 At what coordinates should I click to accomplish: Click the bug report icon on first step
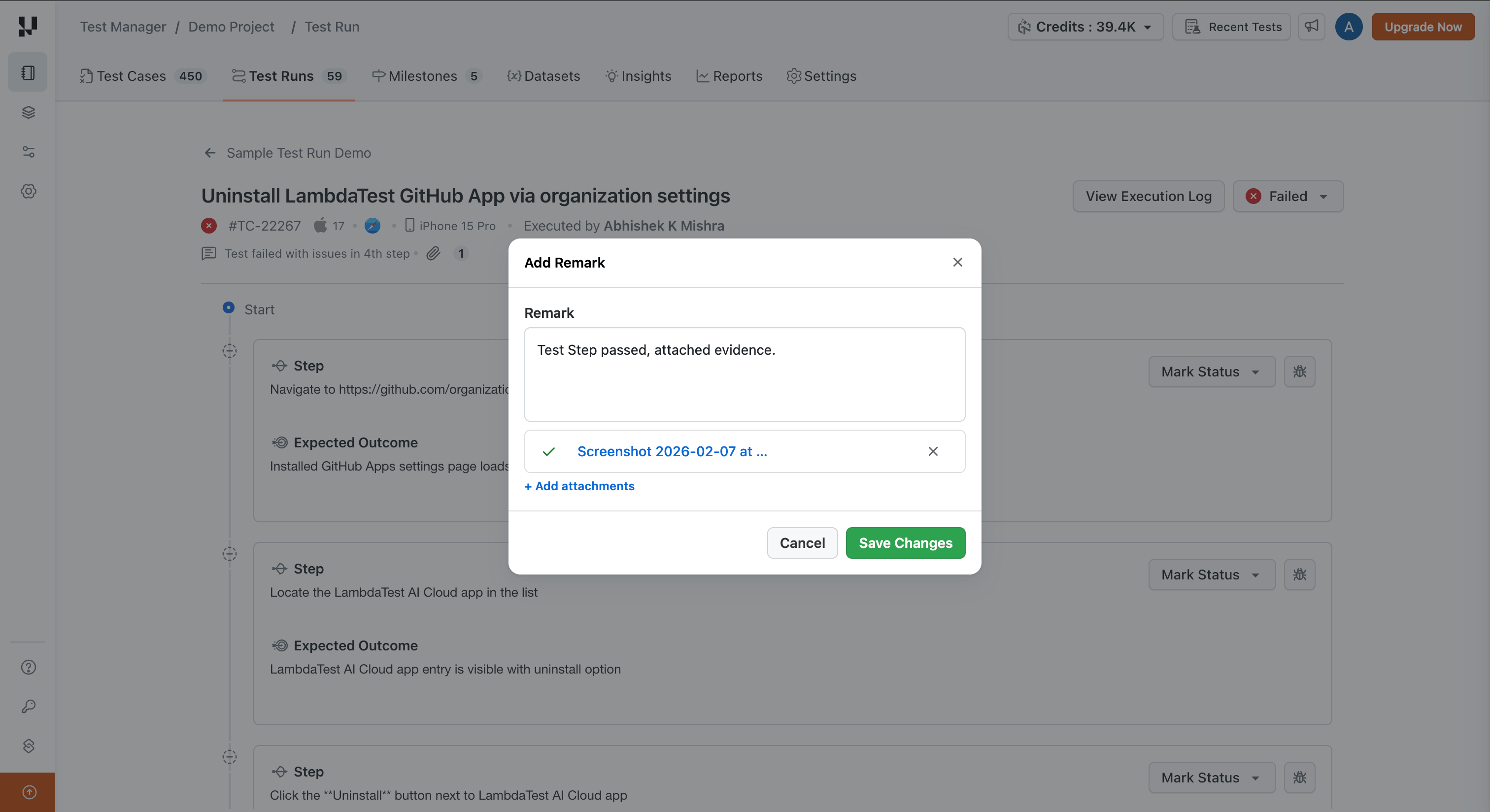click(x=1299, y=372)
